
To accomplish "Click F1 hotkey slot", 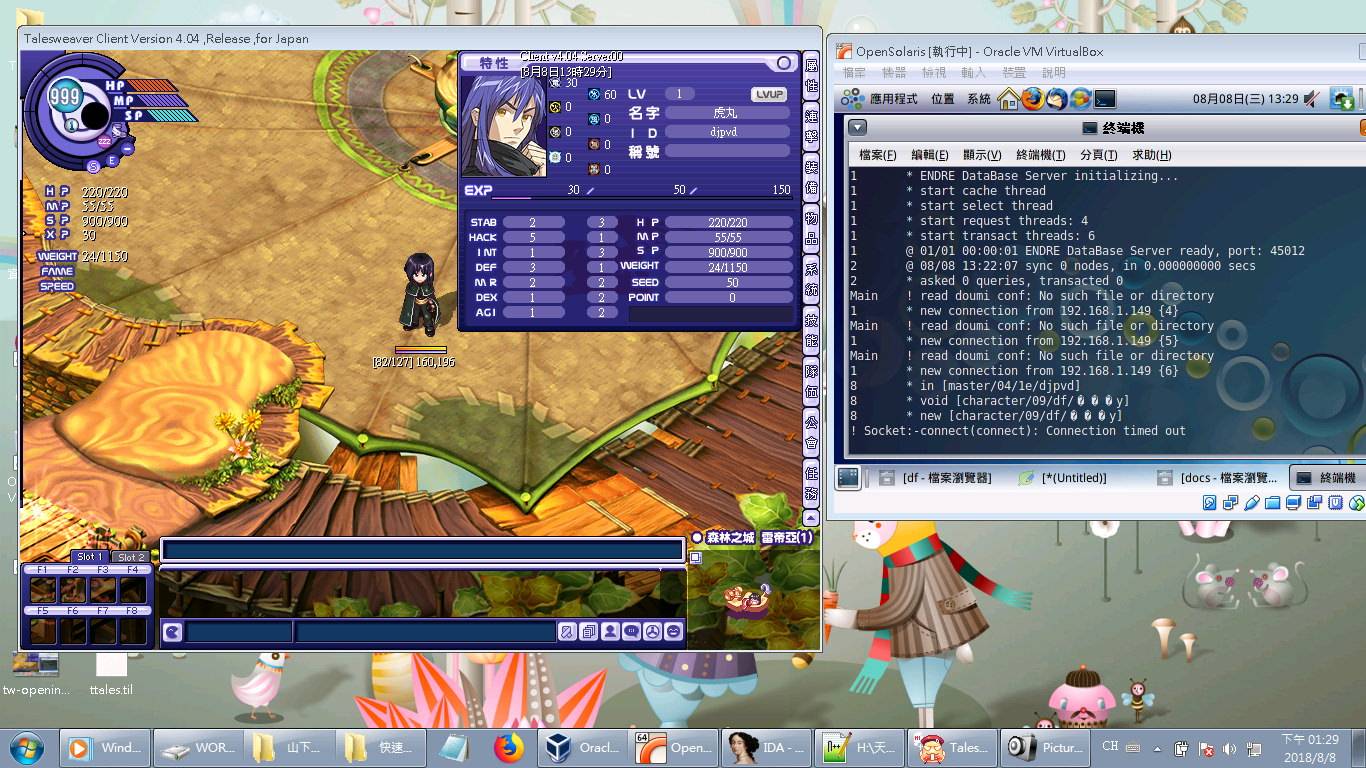I will (43, 590).
